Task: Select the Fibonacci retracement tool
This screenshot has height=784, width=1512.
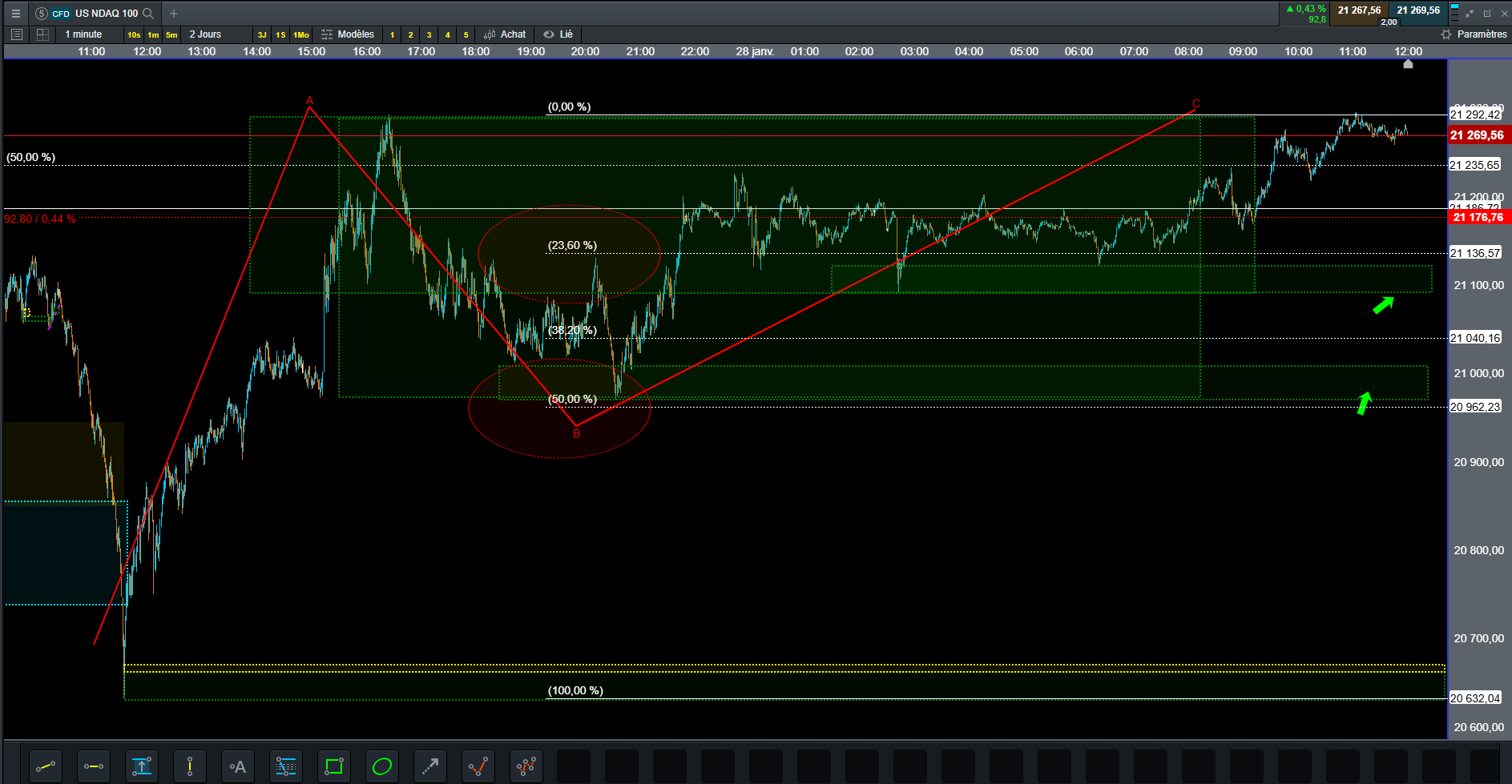Action: pyautogui.click(x=286, y=766)
